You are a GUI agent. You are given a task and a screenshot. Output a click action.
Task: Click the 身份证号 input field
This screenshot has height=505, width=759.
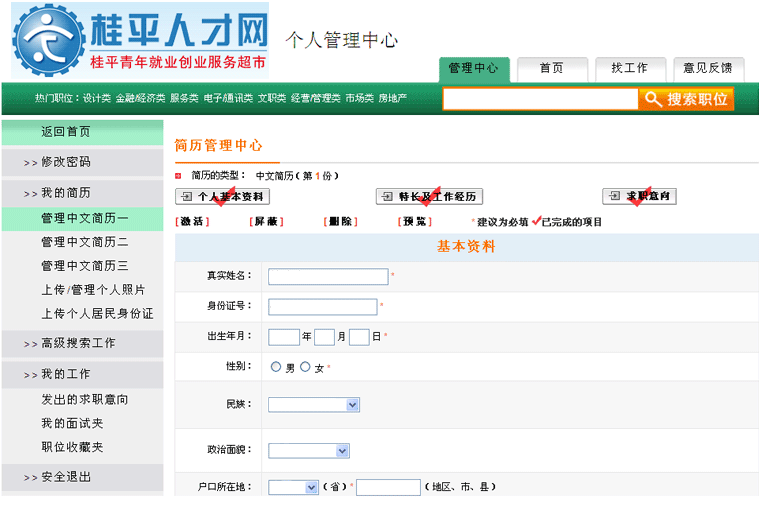coord(322,307)
